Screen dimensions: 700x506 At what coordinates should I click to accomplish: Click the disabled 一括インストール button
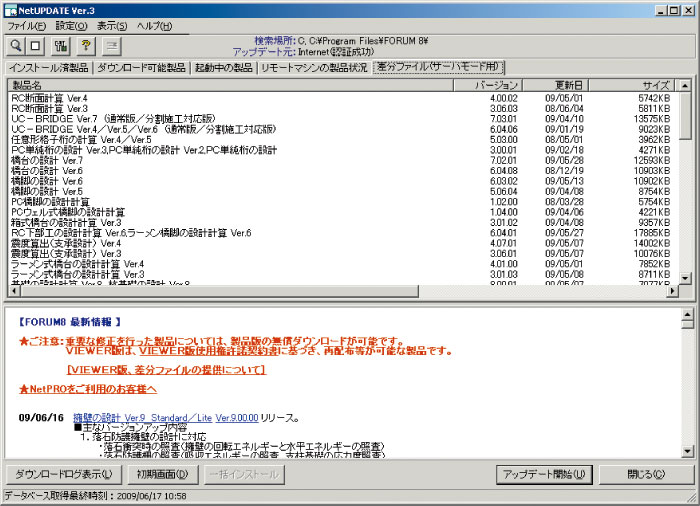point(244,474)
